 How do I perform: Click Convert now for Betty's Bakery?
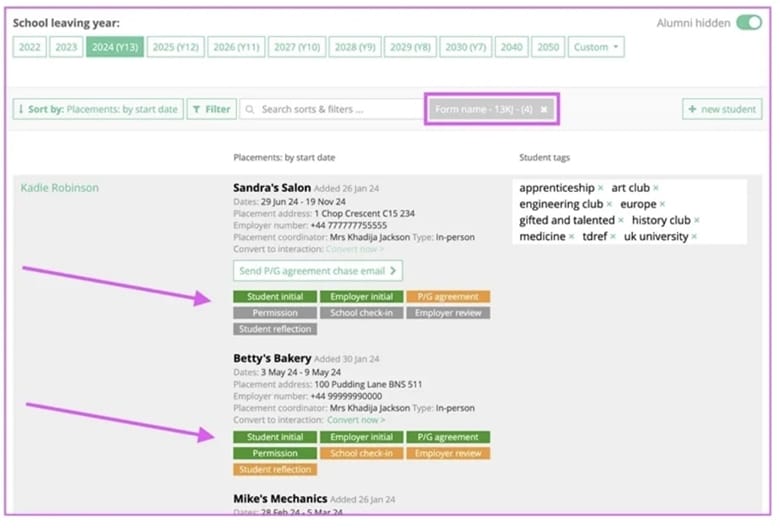click(356, 420)
